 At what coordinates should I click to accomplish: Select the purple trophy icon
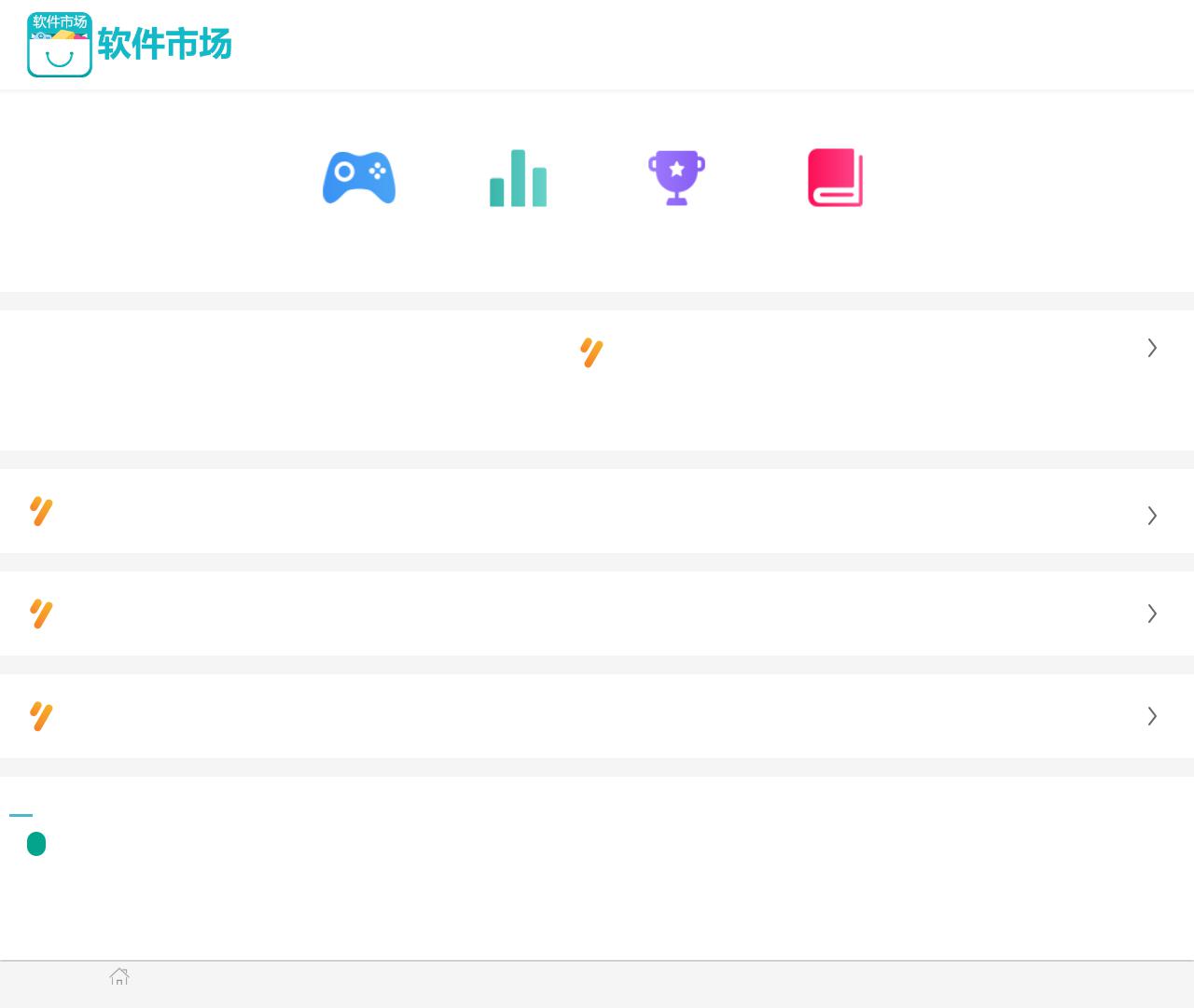click(x=676, y=177)
